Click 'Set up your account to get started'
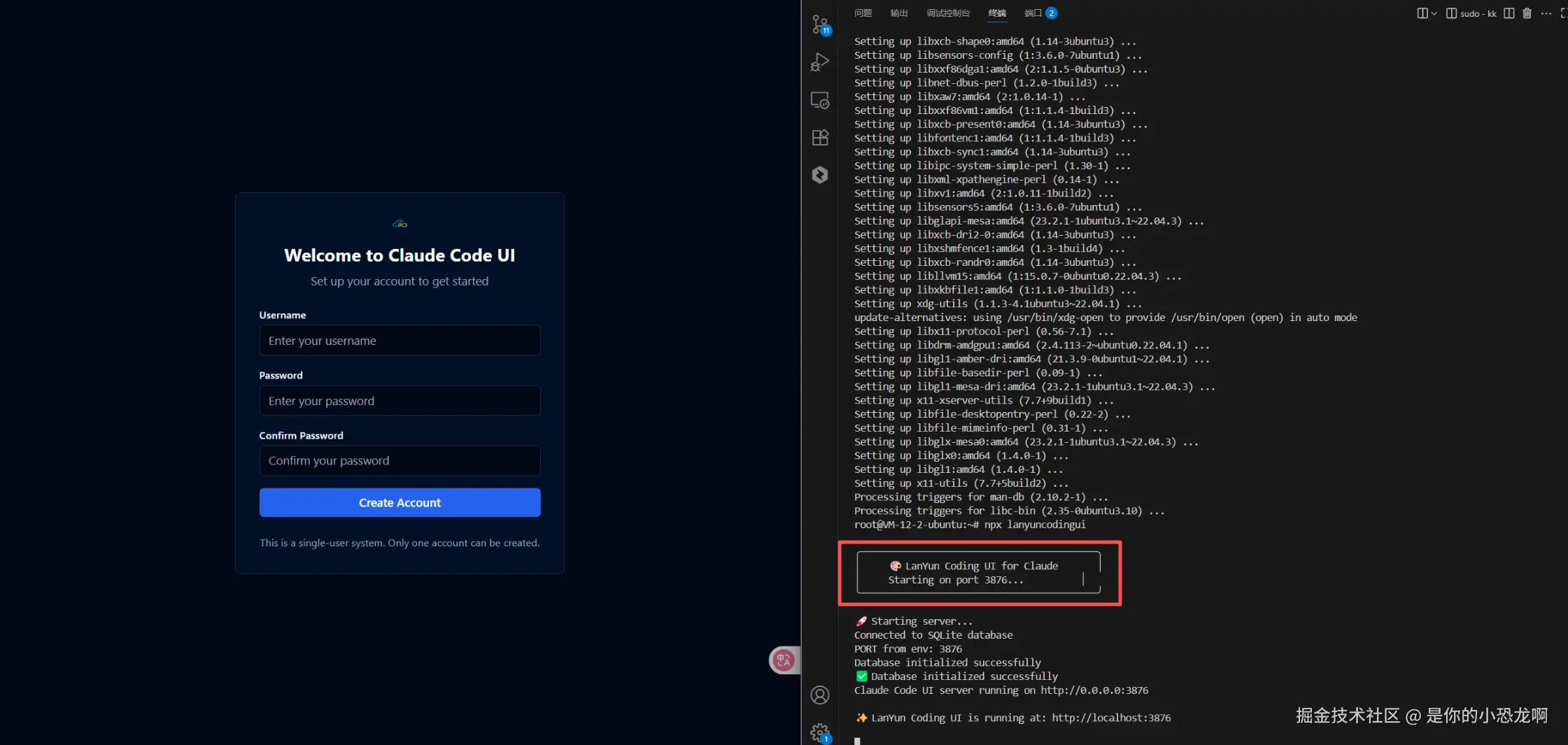 tap(400, 281)
